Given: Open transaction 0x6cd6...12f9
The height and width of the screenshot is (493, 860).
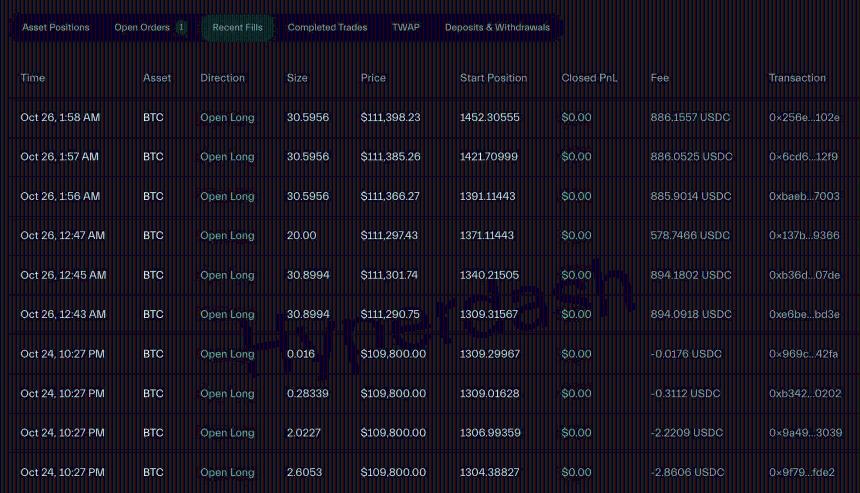Looking at the screenshot, I should [803, 157].
